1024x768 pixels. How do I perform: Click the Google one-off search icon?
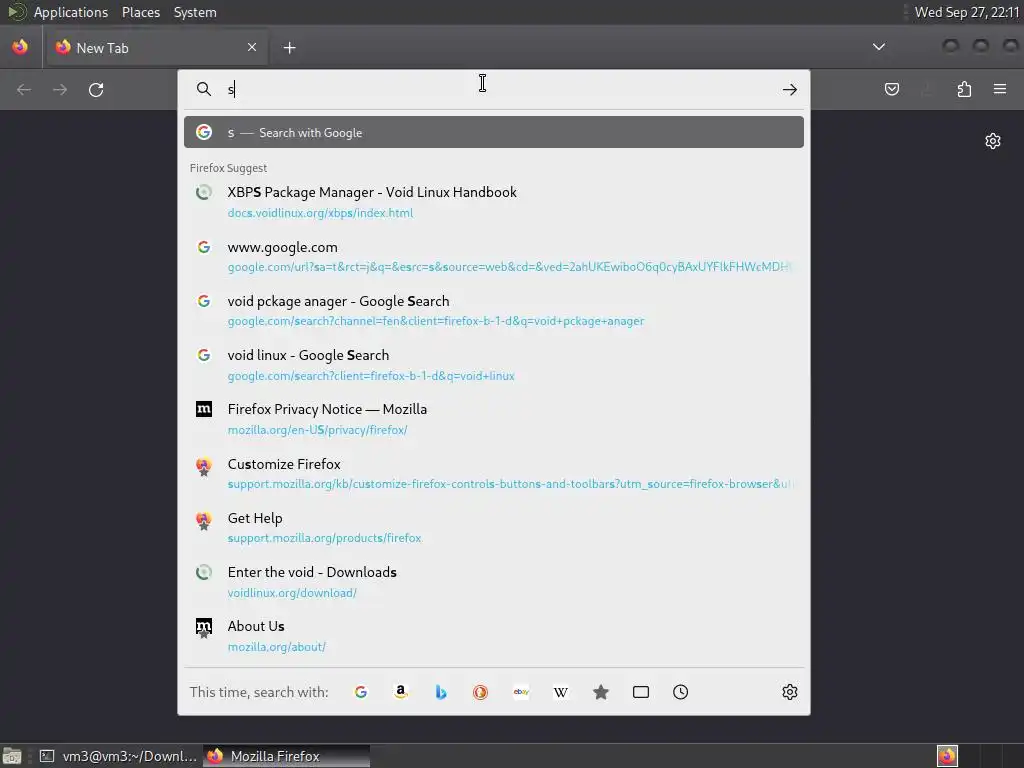[360, 692]
